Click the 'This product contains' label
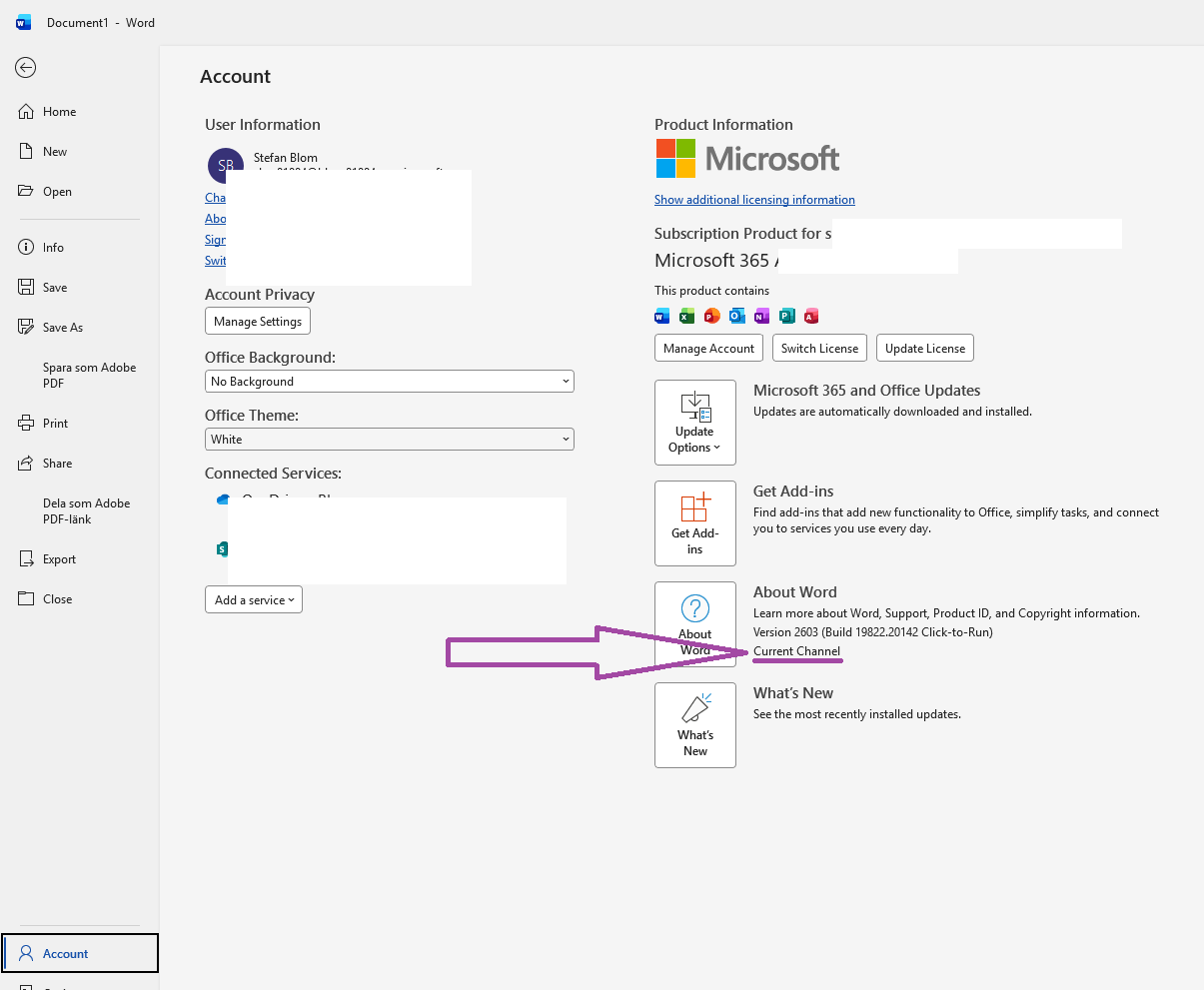Image resolution: width=1204 pixels, height=990 pixels. (711, 291)
